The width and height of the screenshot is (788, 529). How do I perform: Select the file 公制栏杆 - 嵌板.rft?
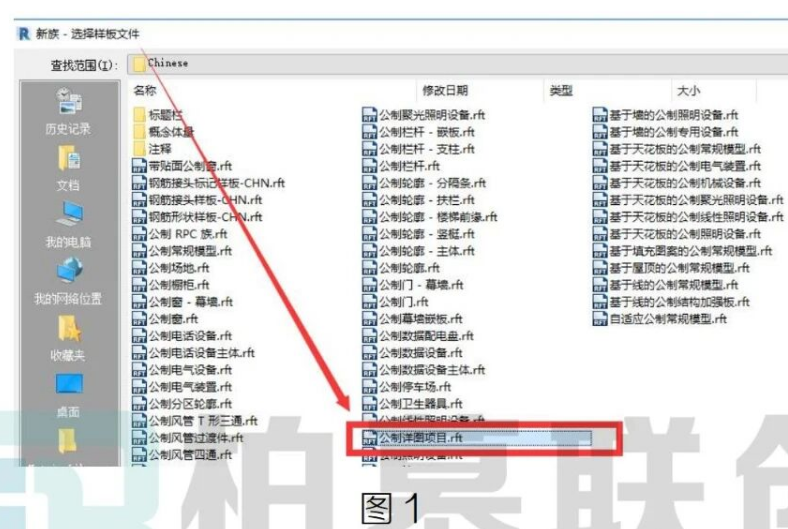(419, 132)
